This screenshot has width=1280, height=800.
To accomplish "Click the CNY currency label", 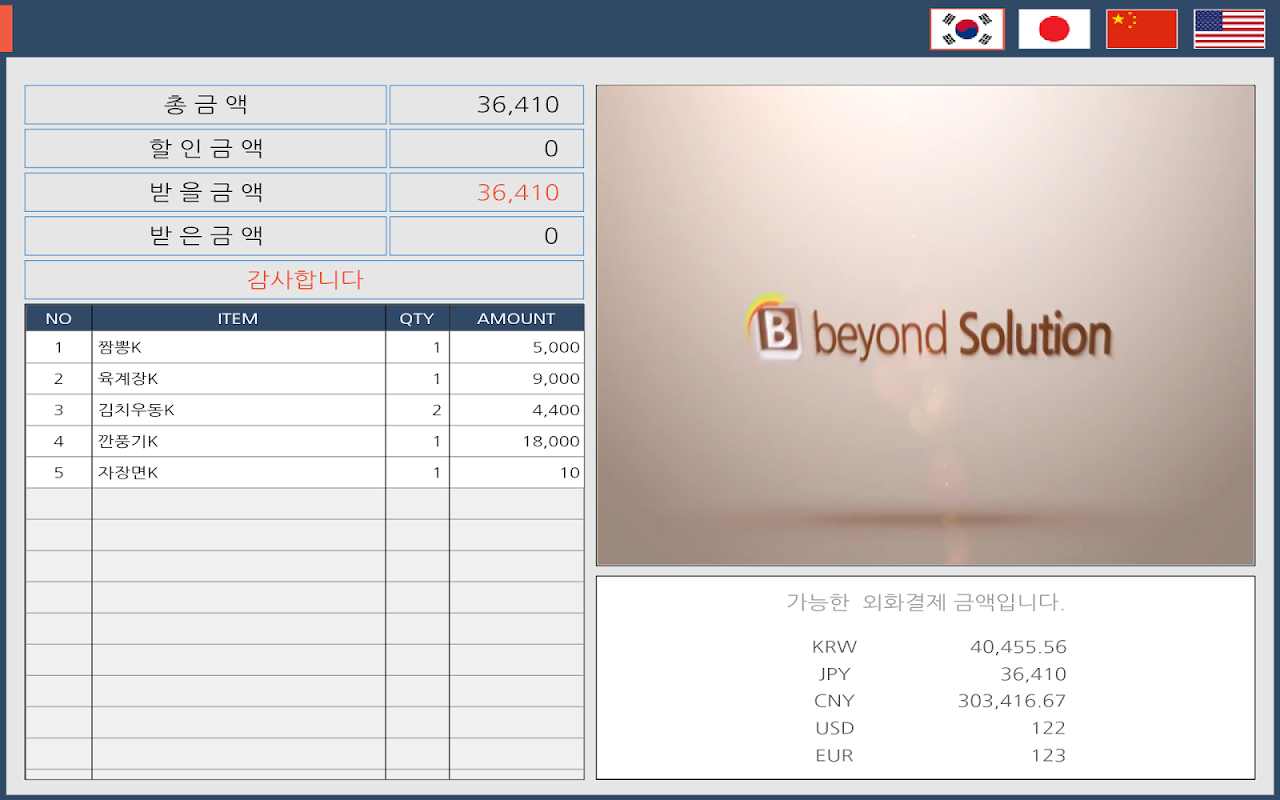I will 834,701.
